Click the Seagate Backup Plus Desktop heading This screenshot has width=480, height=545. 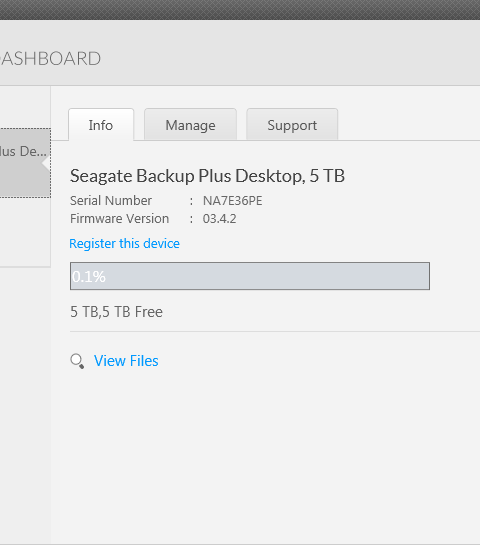208,176
